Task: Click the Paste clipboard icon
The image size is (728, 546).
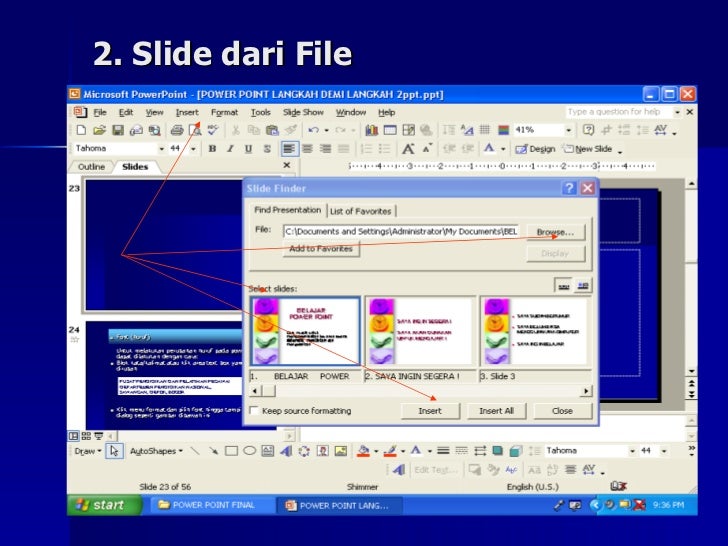Action: point(273,130)
